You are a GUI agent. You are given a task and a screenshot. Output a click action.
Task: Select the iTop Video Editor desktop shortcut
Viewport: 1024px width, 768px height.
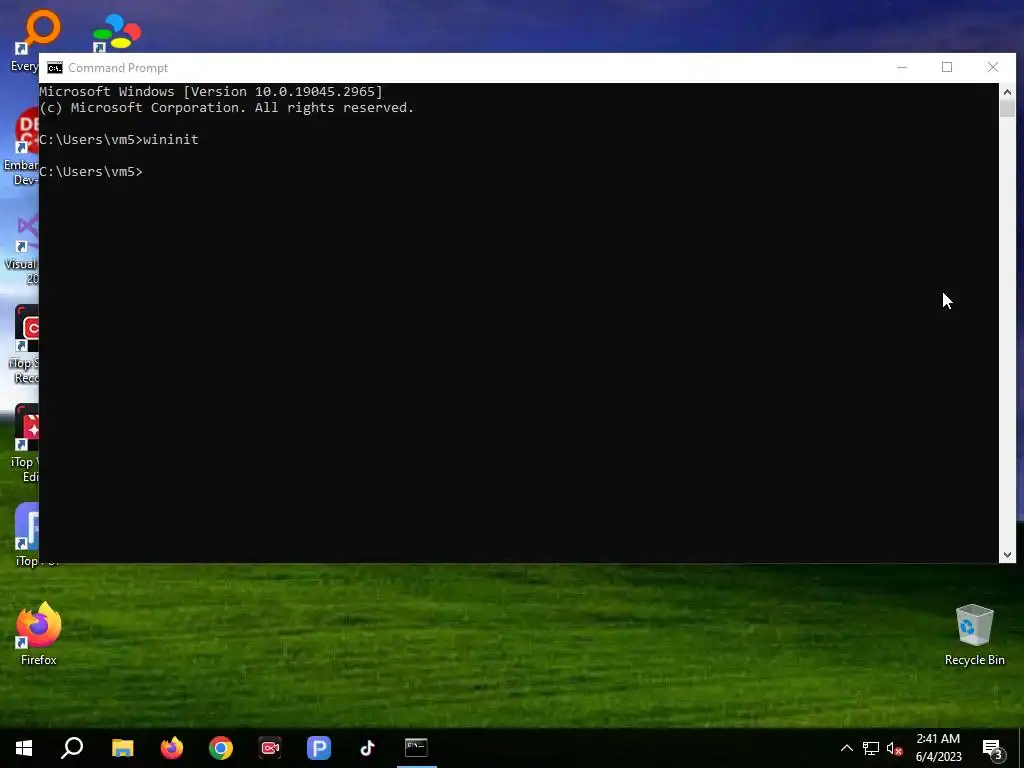click(24, 443)
